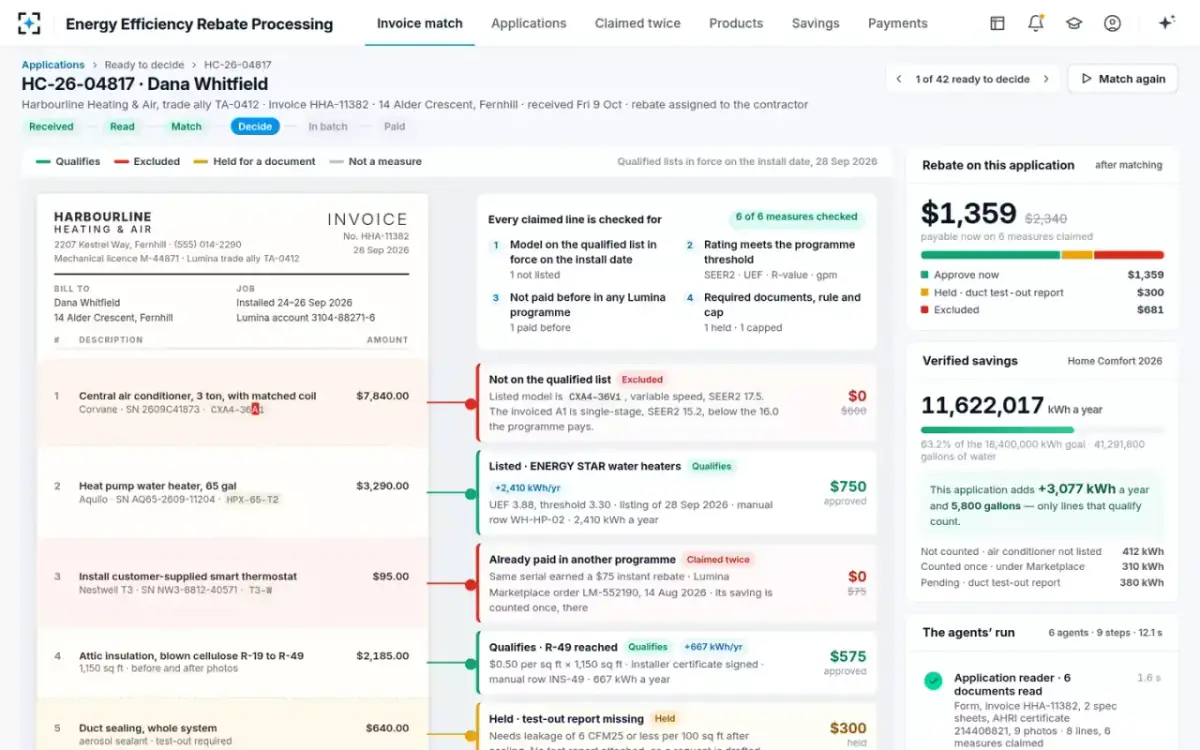Click check number 1 badge for qualified list
Viewport: 1200px width, 750px height.
[x=496, y=245]
